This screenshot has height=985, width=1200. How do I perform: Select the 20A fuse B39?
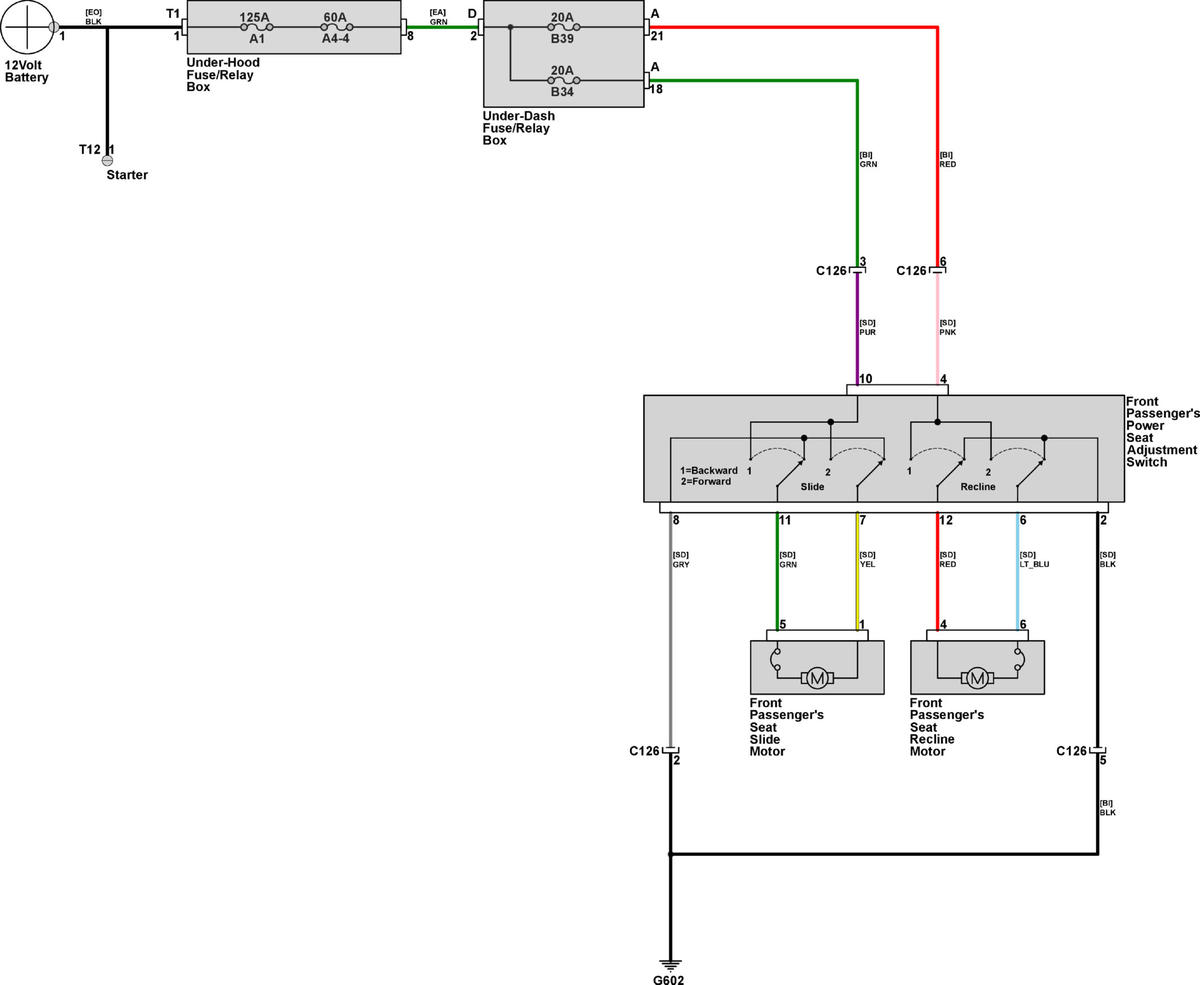pyautogui.click(x=563, y=27)
